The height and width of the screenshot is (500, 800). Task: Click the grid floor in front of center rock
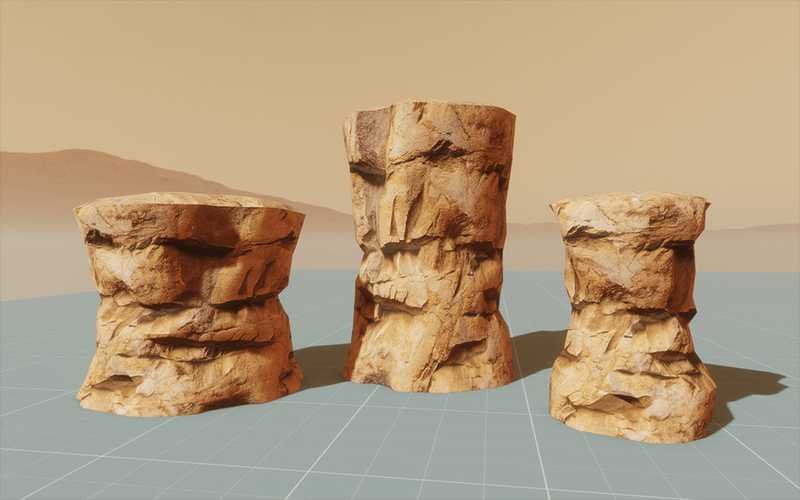(x=430, y=440)
